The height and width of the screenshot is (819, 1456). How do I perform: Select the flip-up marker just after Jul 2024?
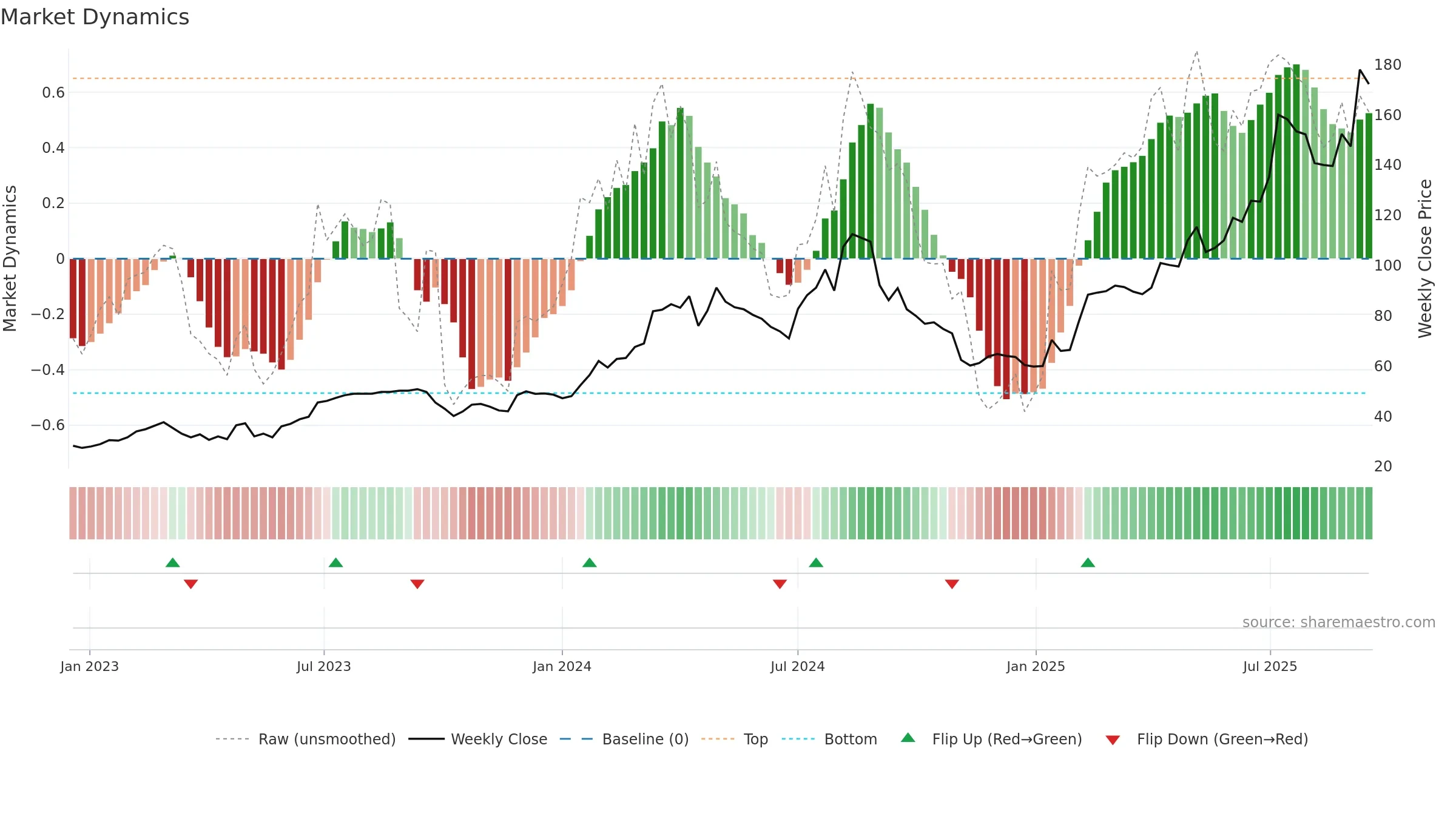point(816,562)
